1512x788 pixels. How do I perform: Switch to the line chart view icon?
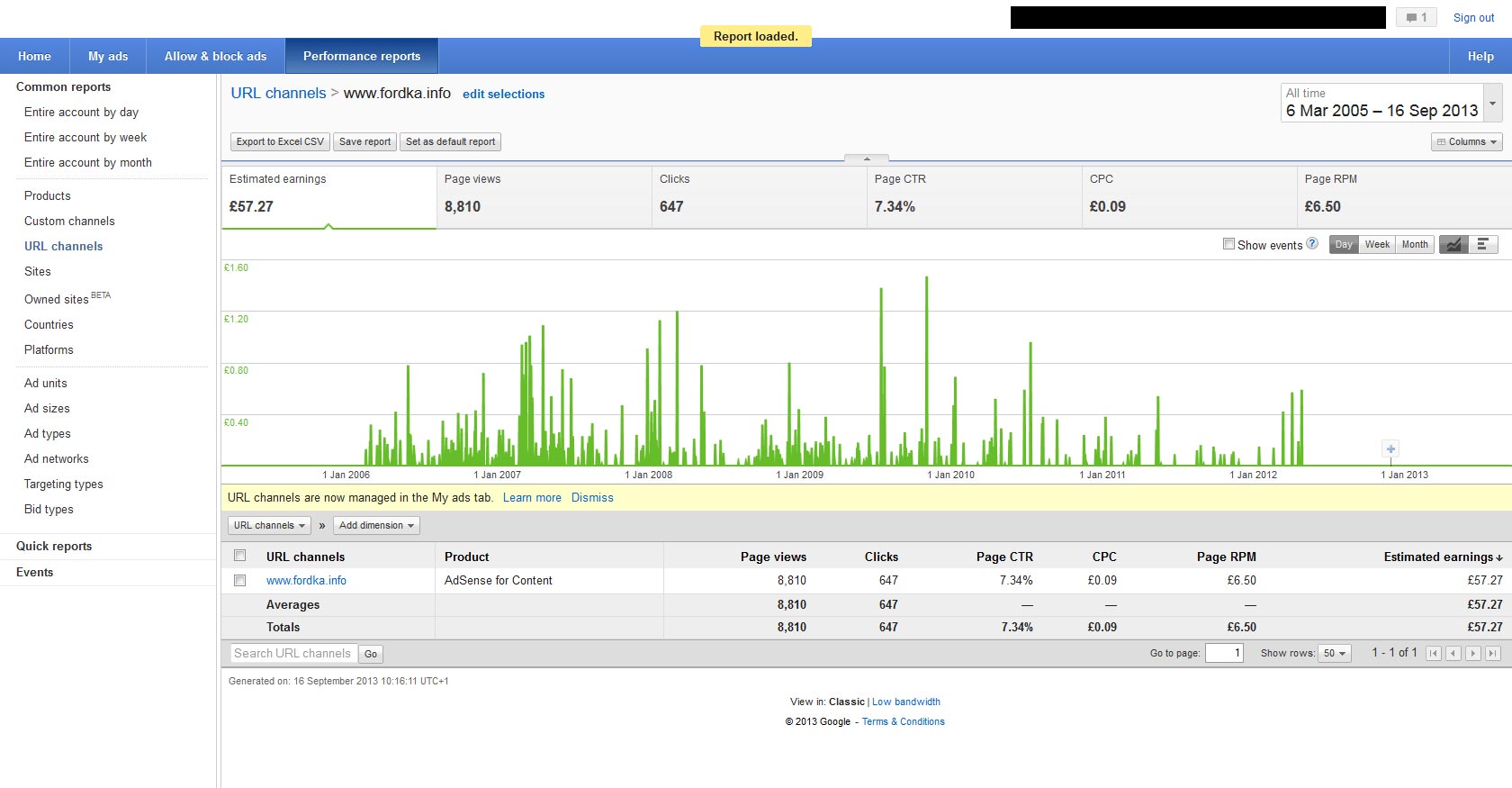[x=1453, y=244]
